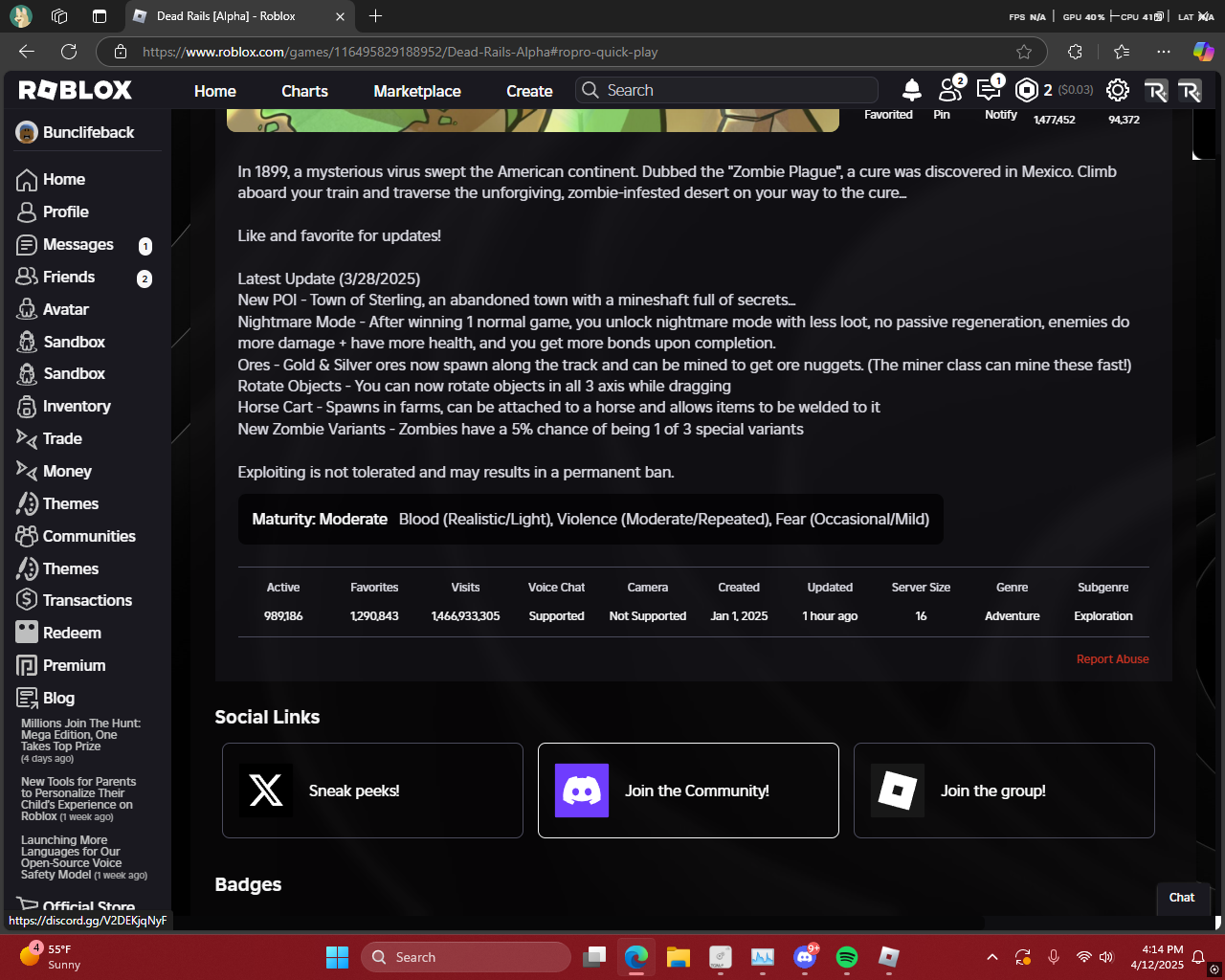Open Blog in the sidebar
1225x980 pixels.
(x=58, y=698)
